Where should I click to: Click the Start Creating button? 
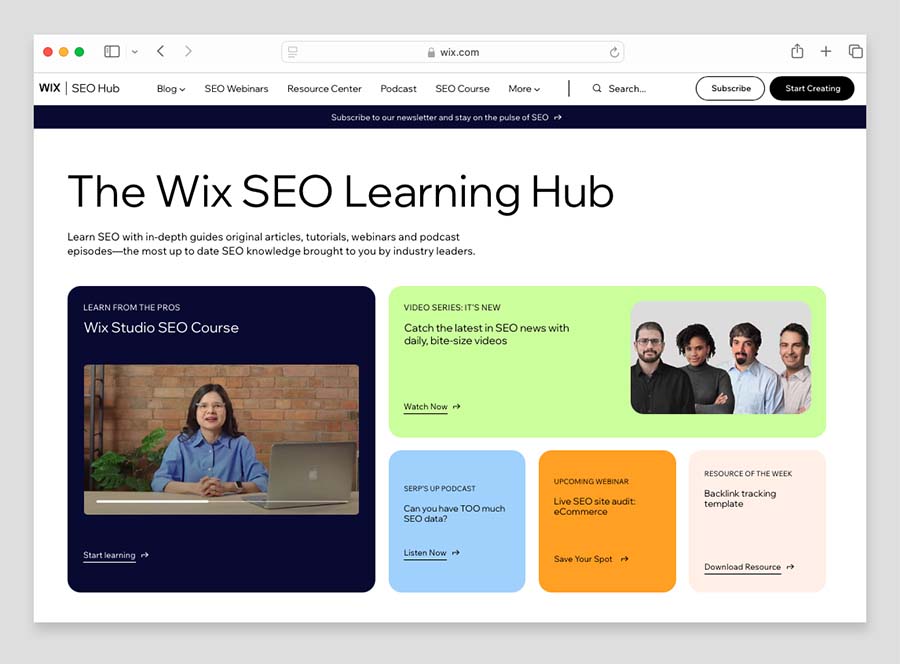point(812,88)
